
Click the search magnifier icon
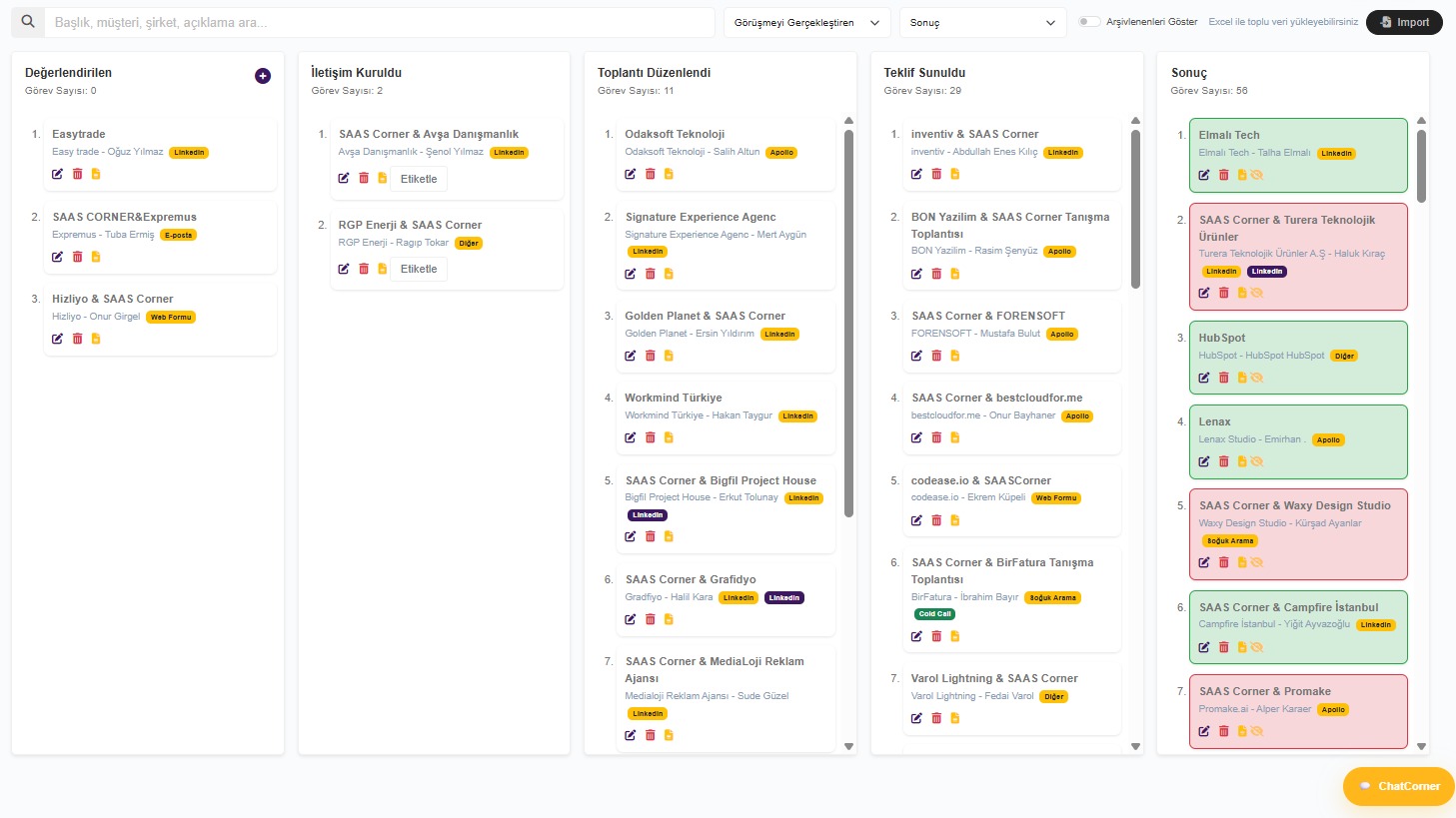click(x=28, y=22)
